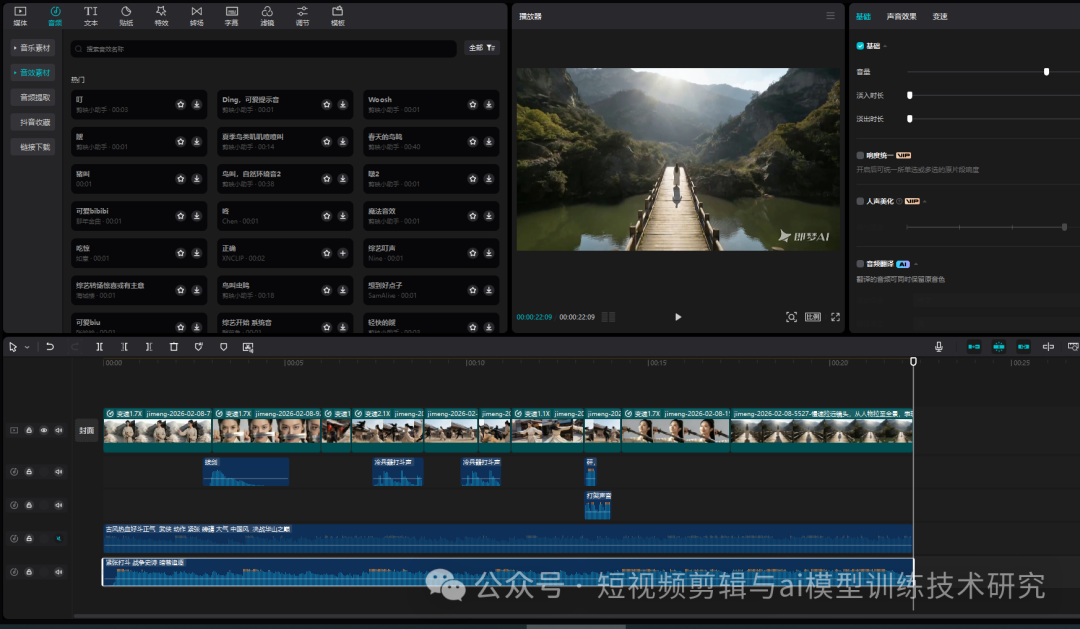The height and width of the screenshot is (629, 1080).
Task: Open the selection tool dropdown arrow
Action: [x=27, y=347]
